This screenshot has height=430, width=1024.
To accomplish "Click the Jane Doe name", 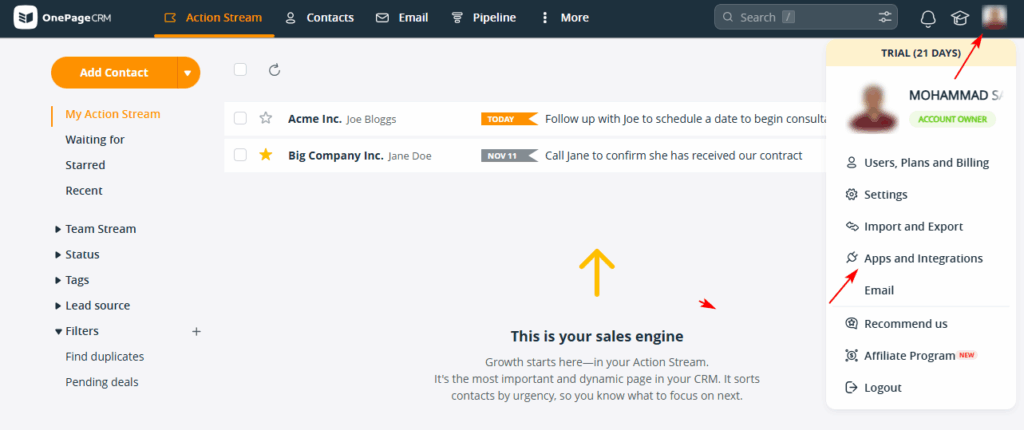I will click(409, 156).
